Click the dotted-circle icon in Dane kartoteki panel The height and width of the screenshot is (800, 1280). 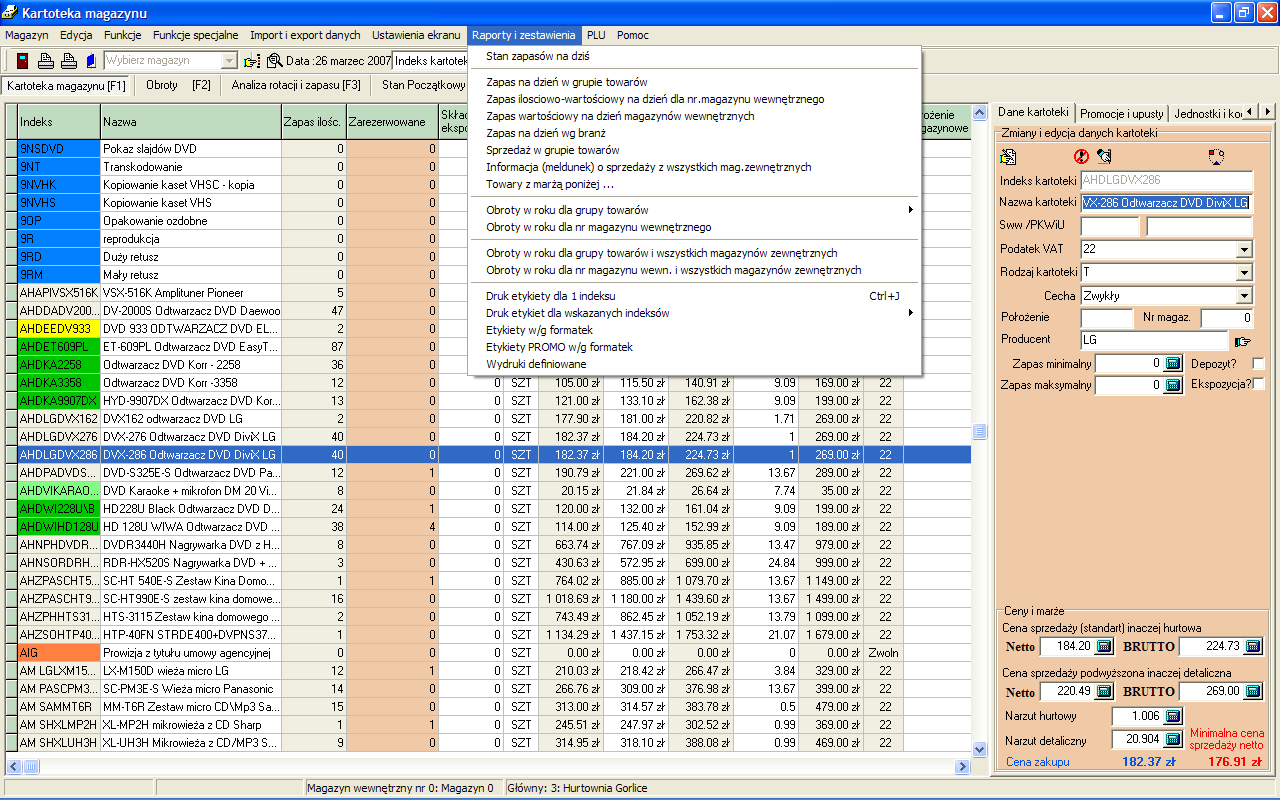(1216, 156)
